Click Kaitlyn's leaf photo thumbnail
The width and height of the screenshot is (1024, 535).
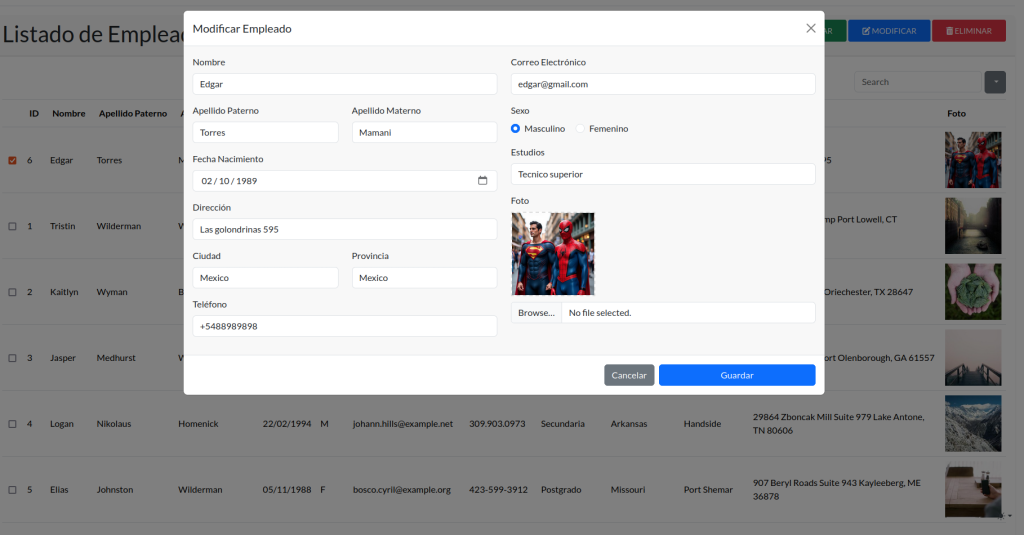coord(973,292)
